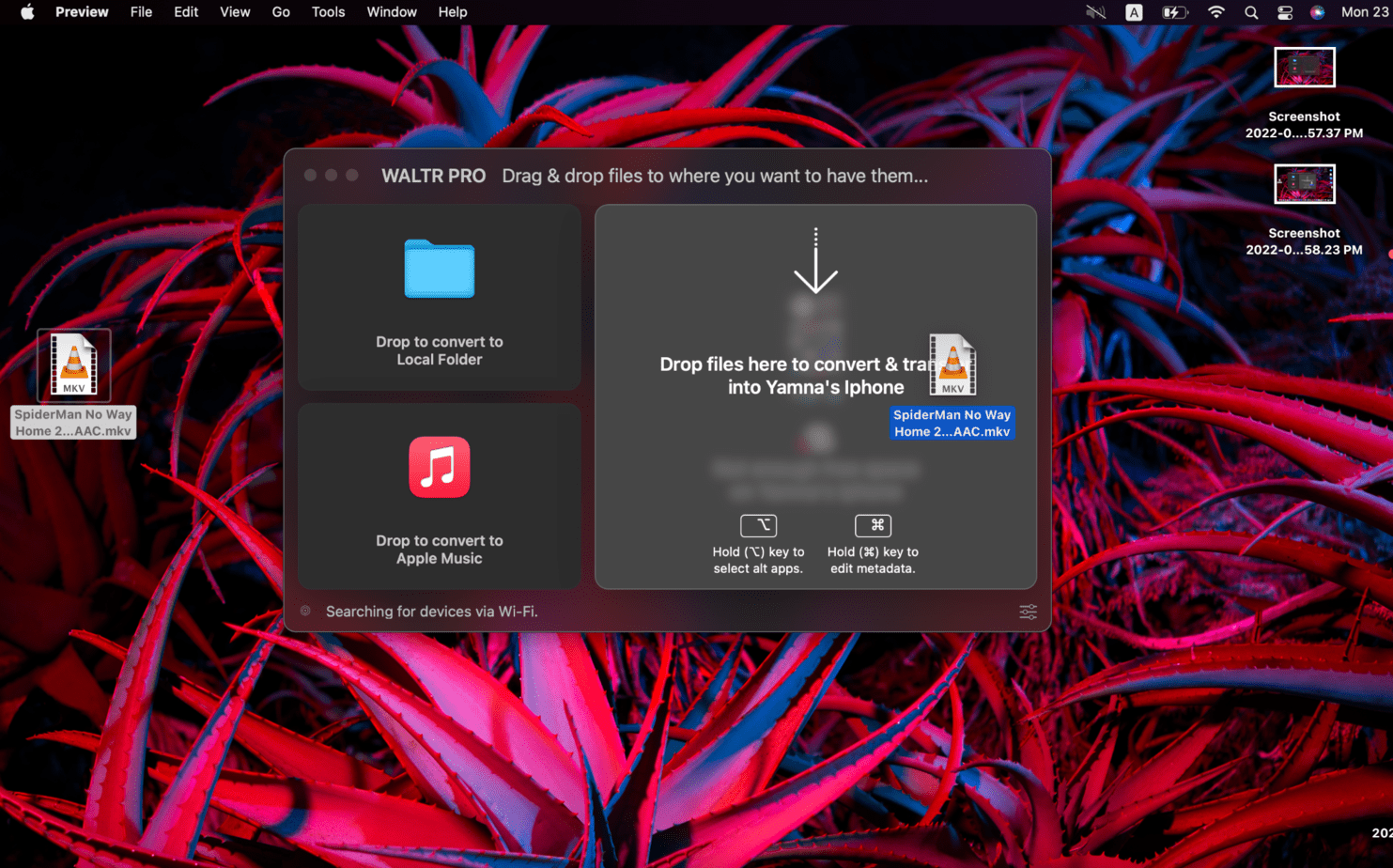Image resolution: width=1393 pixels, height=868 pixels.
Task: Click the desktop file label SpiderMan No Way Home
Action: click(x=73, y=423)
